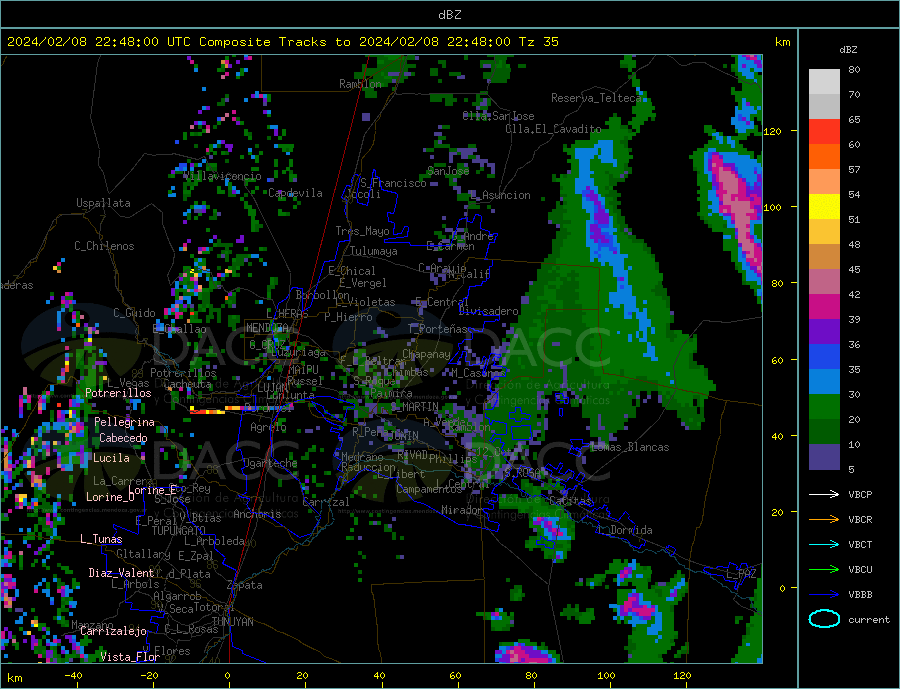
Task: Click the cyan 'current' ellipse symbol
Action: [x=824, y=619]
